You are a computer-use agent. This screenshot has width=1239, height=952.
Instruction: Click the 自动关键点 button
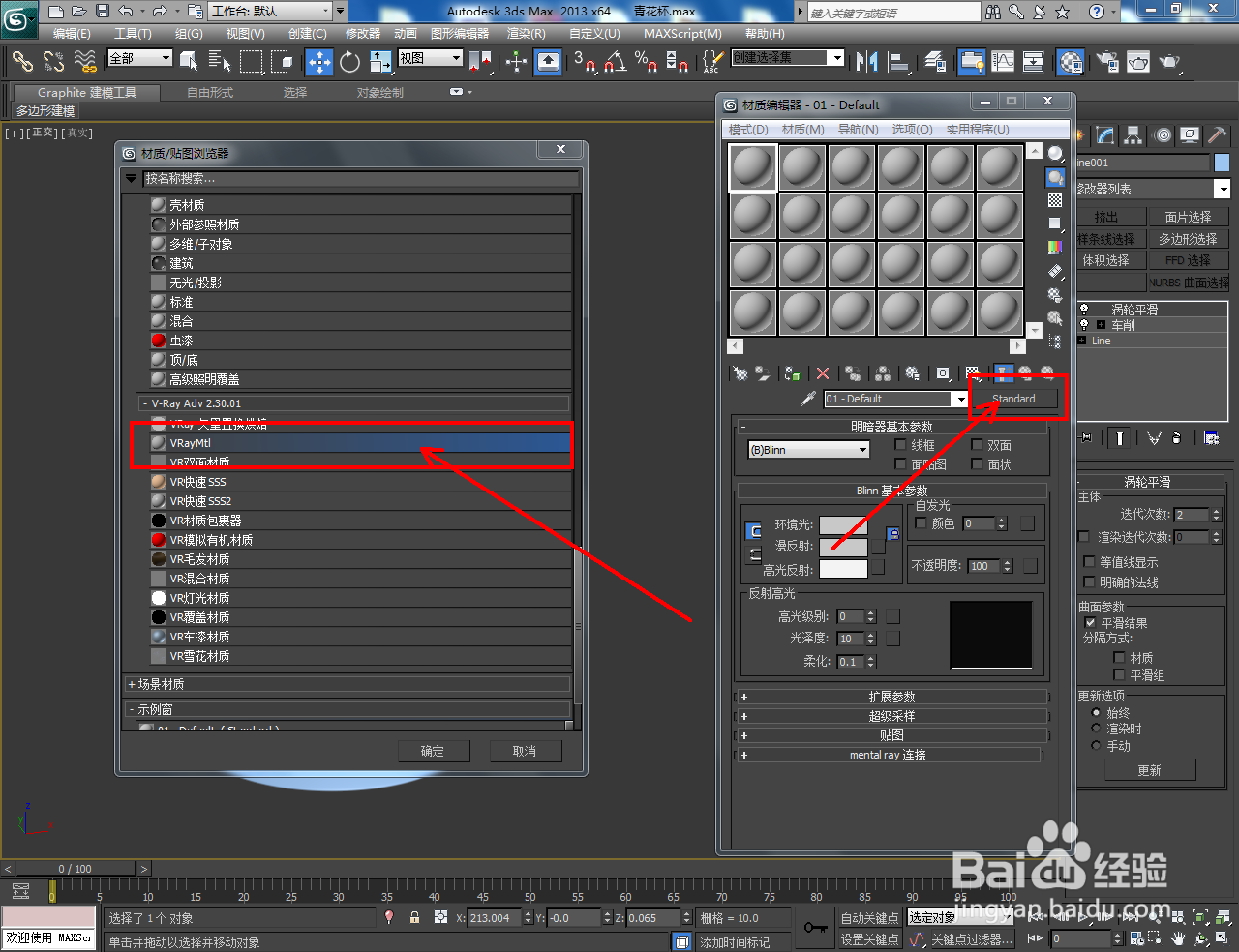(x=869, y=918)
